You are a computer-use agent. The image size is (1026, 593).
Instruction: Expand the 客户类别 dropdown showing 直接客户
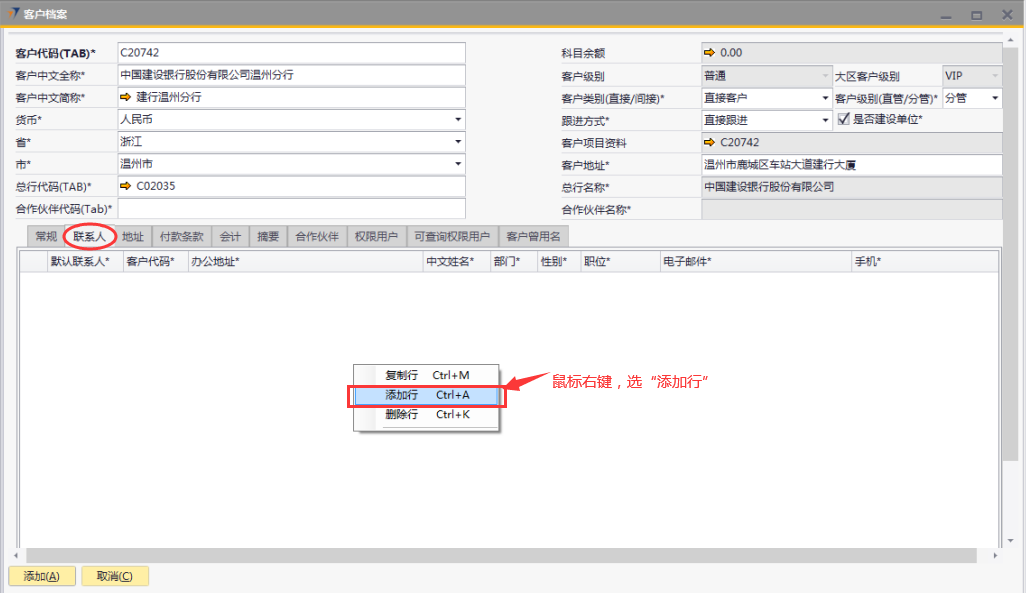pyautogui.click(x=825, y=98)
